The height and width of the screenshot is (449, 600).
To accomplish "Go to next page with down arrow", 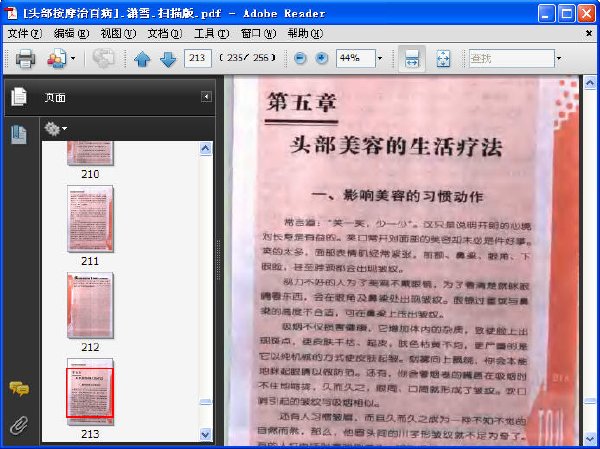I will click(168, 59).
